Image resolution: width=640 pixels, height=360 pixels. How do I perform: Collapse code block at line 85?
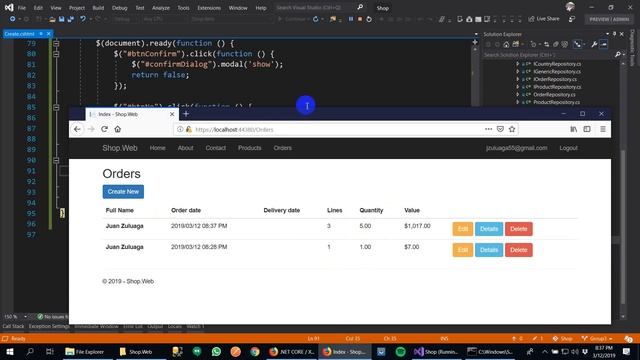(56, 107)
